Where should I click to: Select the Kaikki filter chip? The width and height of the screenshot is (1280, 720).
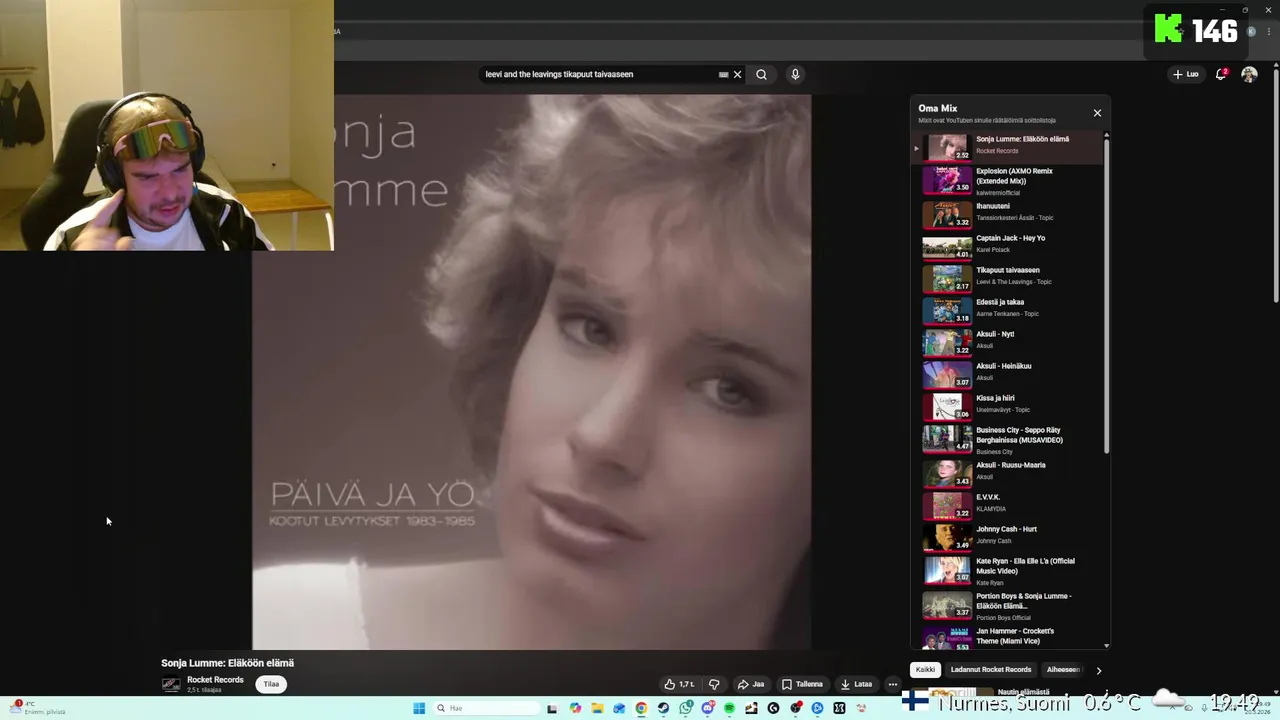(925, 670)
